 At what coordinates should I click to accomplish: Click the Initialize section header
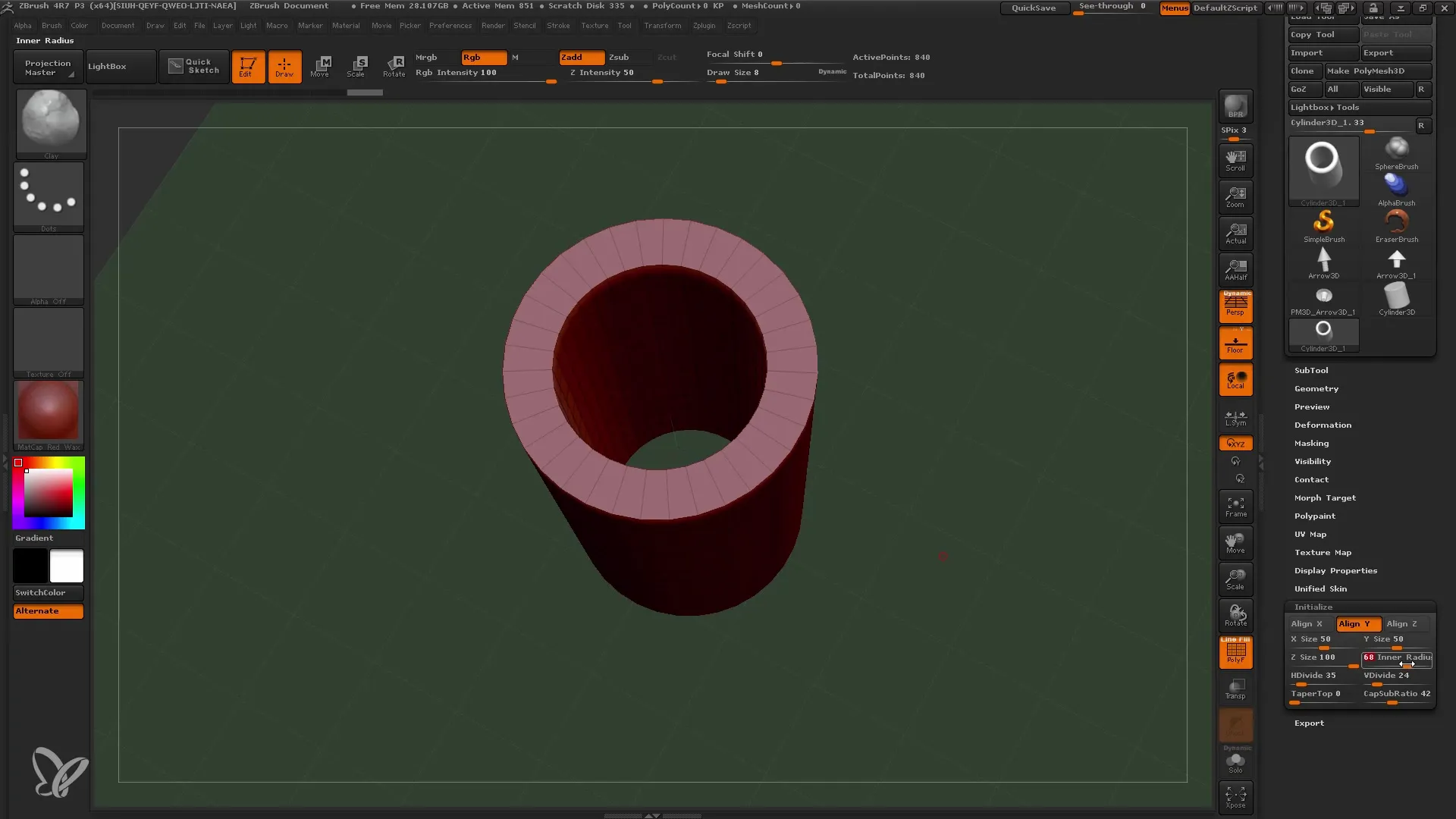pyautogui.click(x=1314, y=607)
